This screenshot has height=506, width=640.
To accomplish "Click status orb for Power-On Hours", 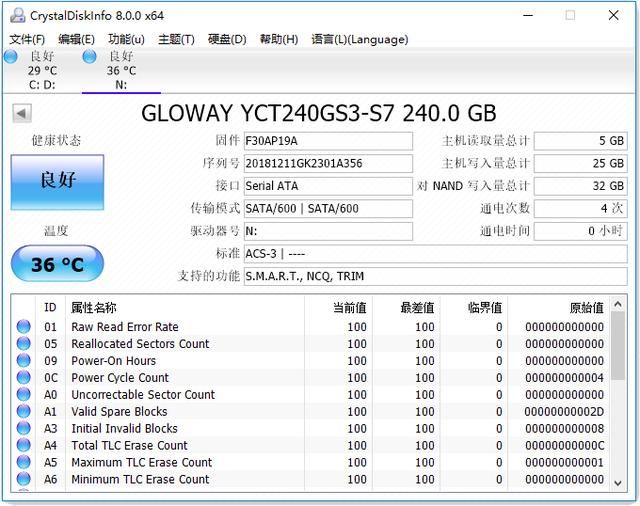I will click(x=24, y=360).
